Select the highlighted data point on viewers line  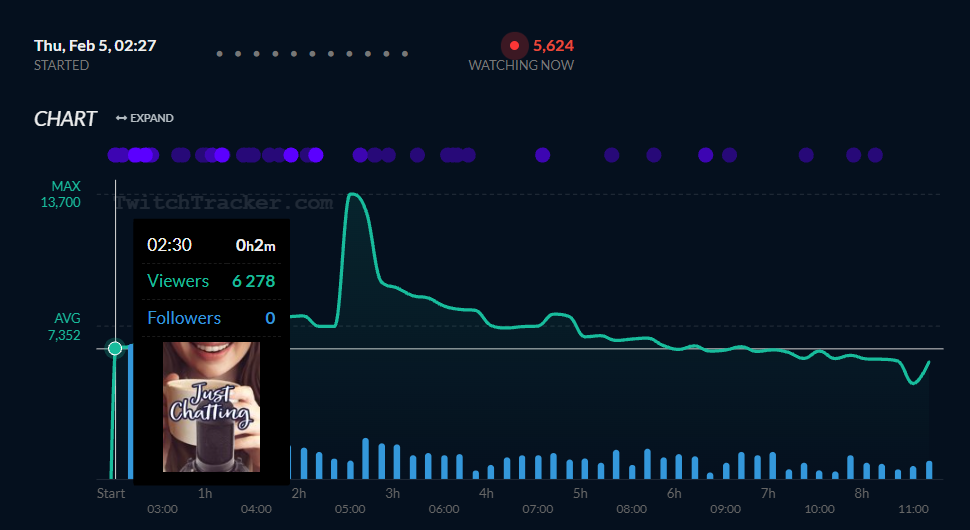[x=115, y=348]
